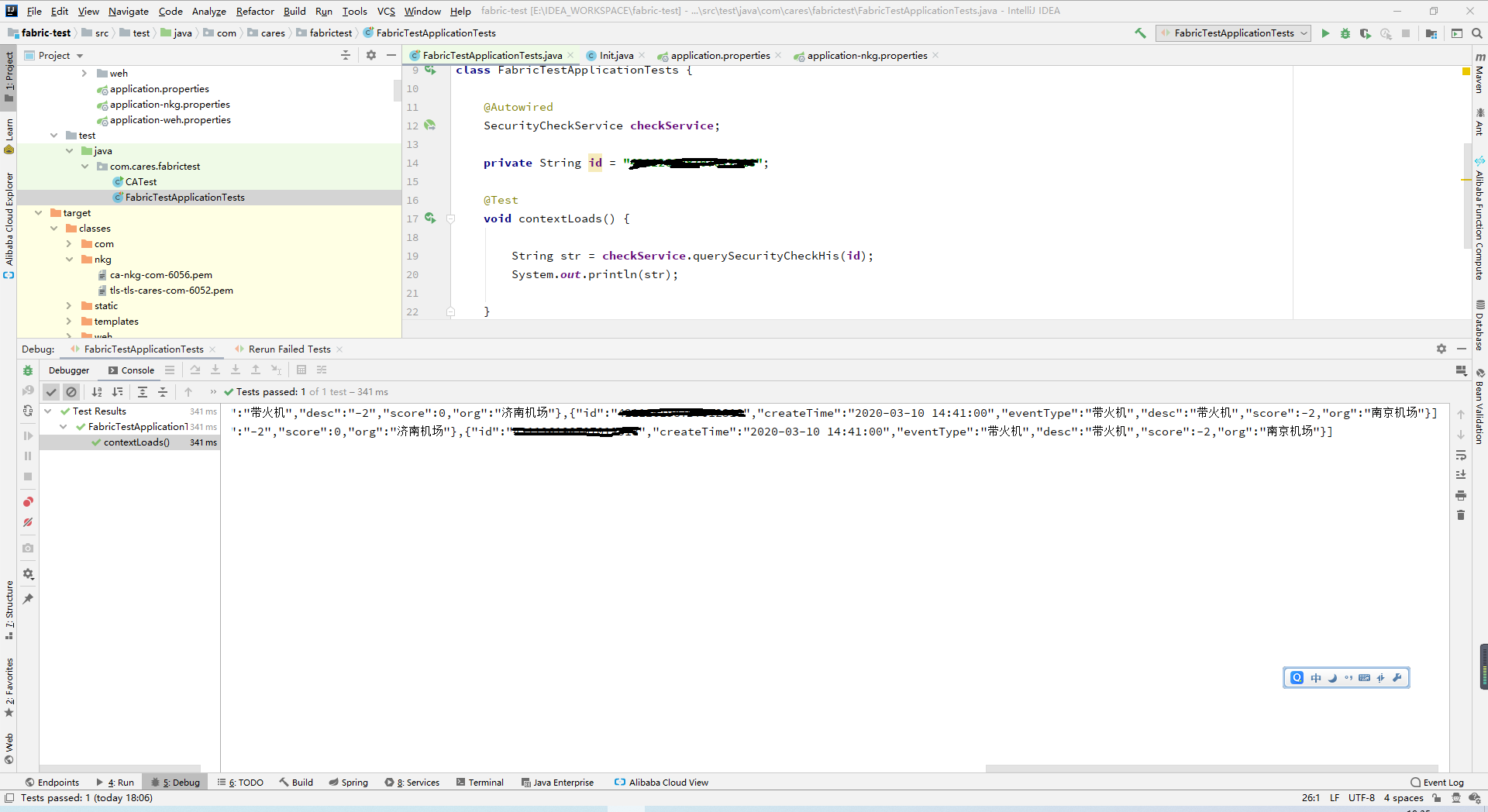The width and height of the screenshot is (1488, 812).
Task: Open Project Structure from the toolbar
Action: [x=1431, y=33]
